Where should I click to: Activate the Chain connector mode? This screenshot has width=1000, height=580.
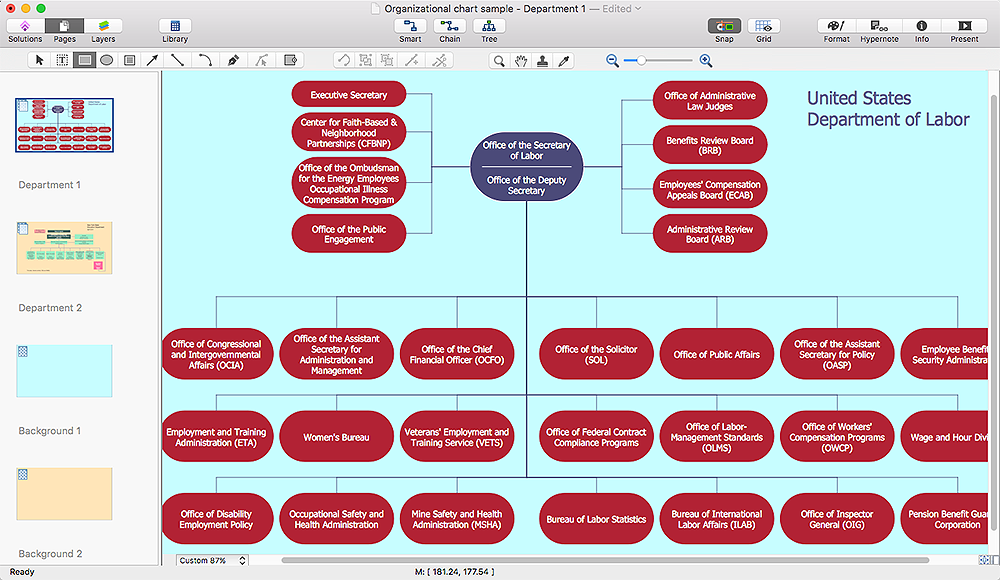[x=450, y=26]
